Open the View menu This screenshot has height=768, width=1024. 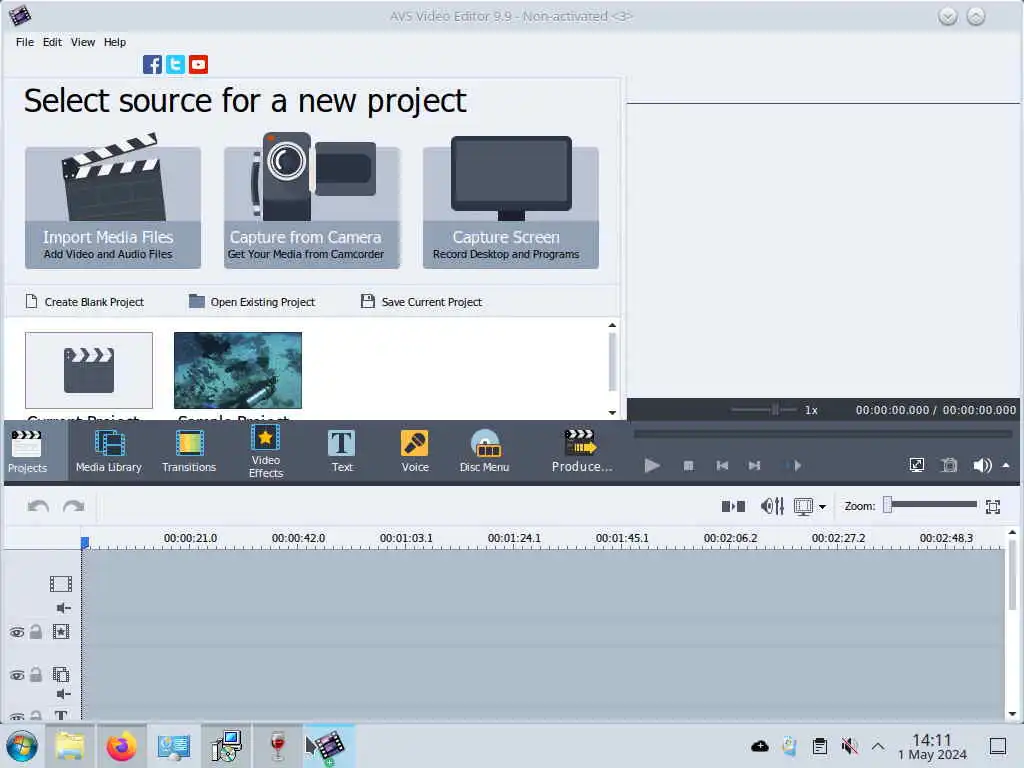tap(83, 42)
